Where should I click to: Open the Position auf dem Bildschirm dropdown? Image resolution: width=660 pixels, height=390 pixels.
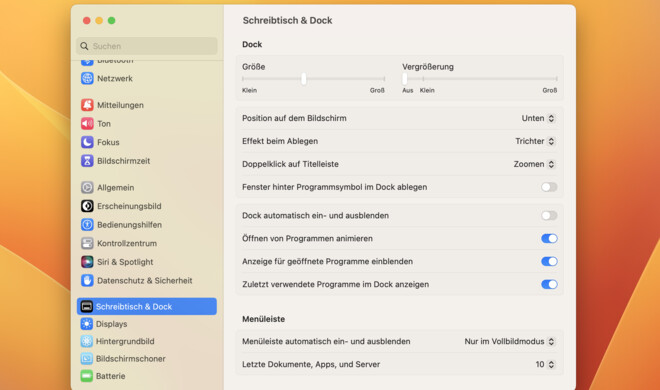tap(538, 118)
